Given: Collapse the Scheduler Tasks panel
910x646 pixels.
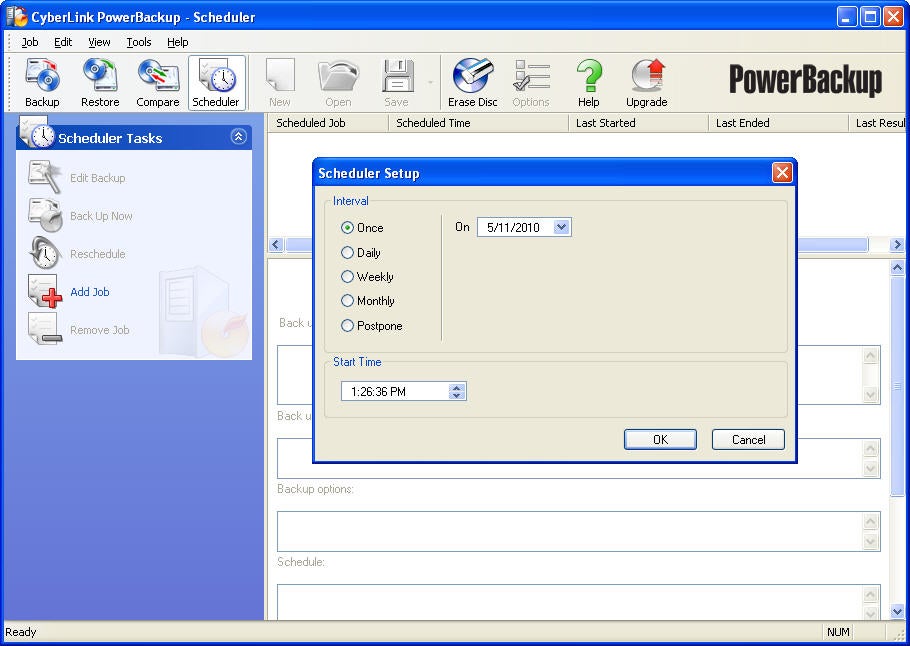Looking at the screenshot, I should (238, 137).
